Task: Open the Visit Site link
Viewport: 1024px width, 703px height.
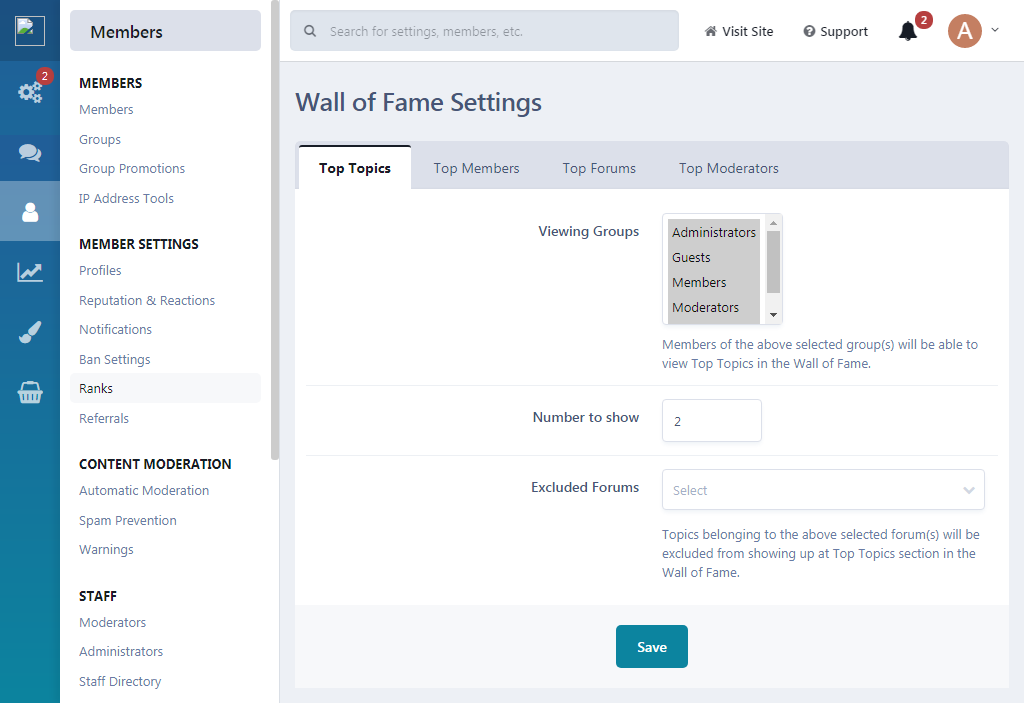Action: click(x=739, y=31)
